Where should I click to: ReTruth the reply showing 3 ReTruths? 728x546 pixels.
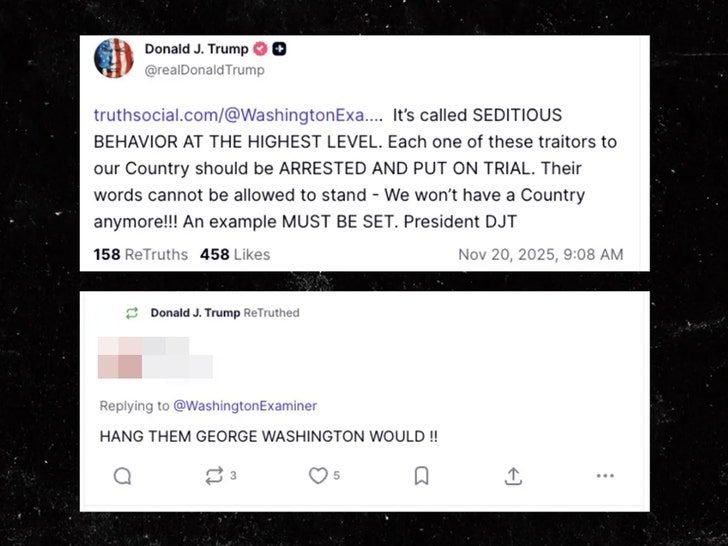click(214, 476)
